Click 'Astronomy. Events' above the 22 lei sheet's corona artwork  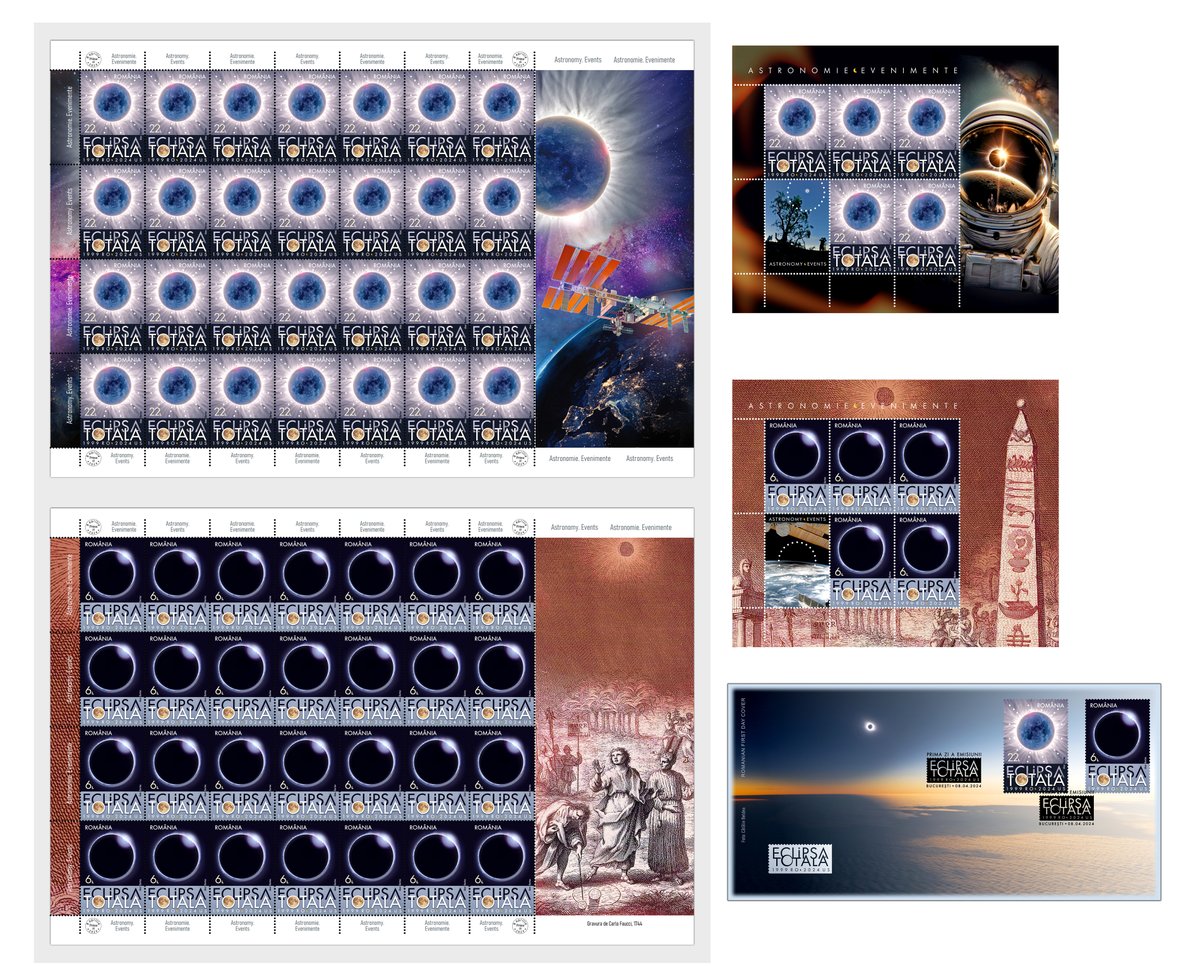[x=576, y=59]
